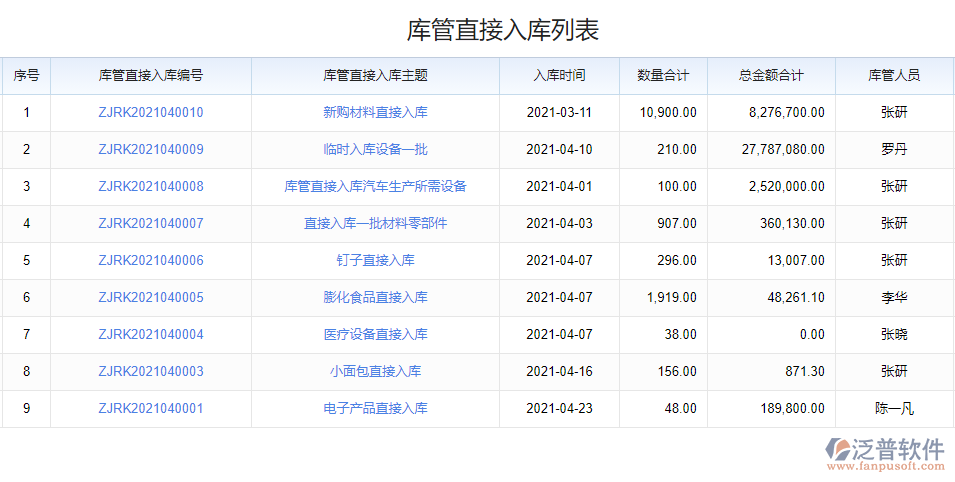
Task: Select row number 9 cell
Action: [26, 408]
